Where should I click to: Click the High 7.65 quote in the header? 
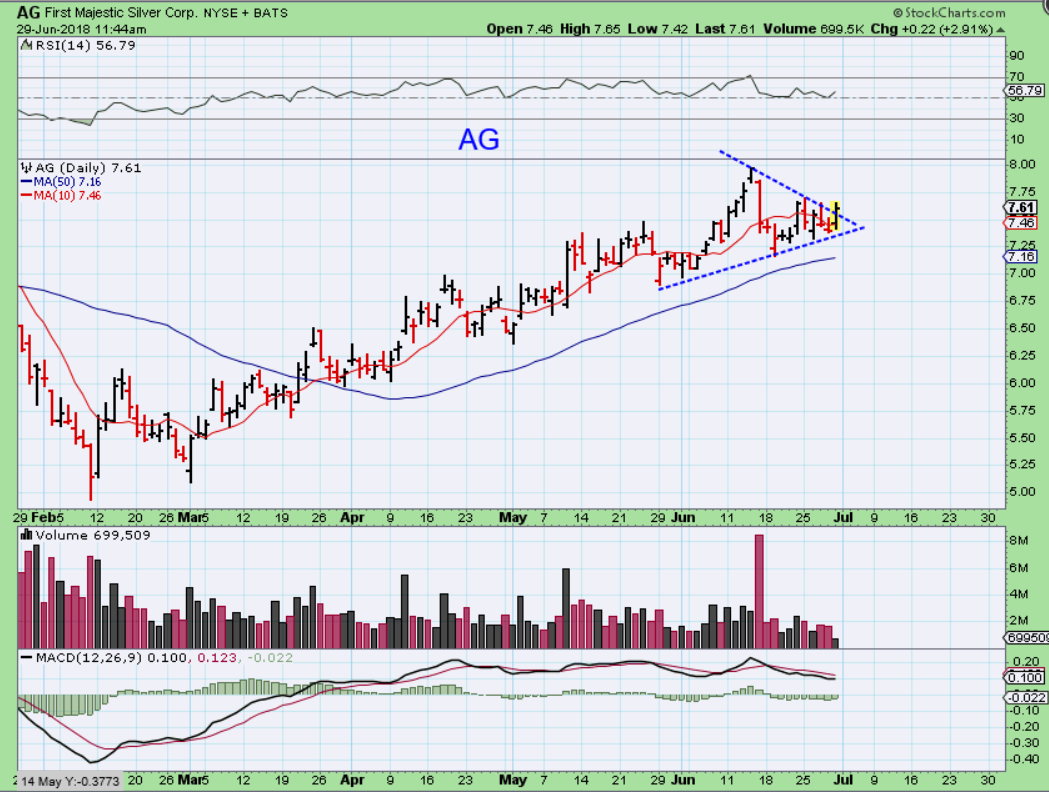(x=590, y=29)
